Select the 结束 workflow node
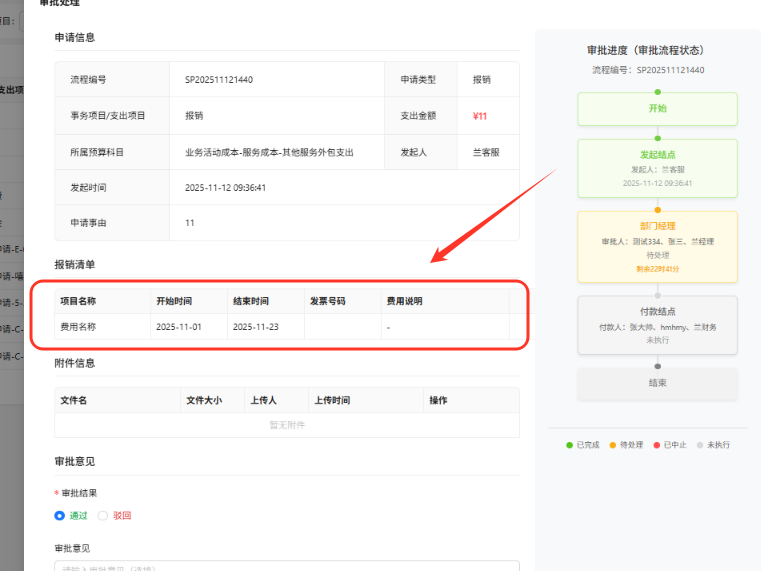Image resolution: width=767 pixels, height=571 pixels. pyautogui.click(x=657, y=382)
